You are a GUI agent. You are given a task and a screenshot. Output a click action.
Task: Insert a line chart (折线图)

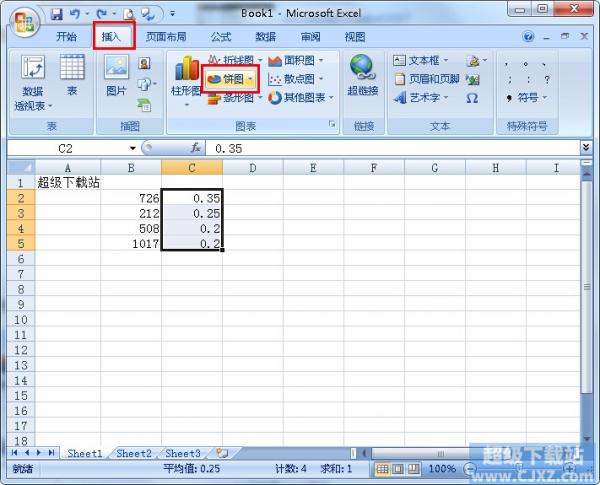[x=235, y=60]
